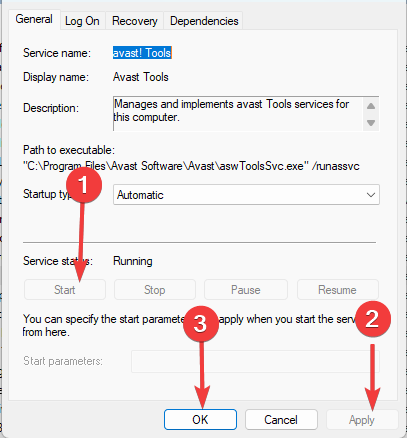This screenshot has width=407, height=438.
Task: Click the Pause service button
Action: (246, 290)
